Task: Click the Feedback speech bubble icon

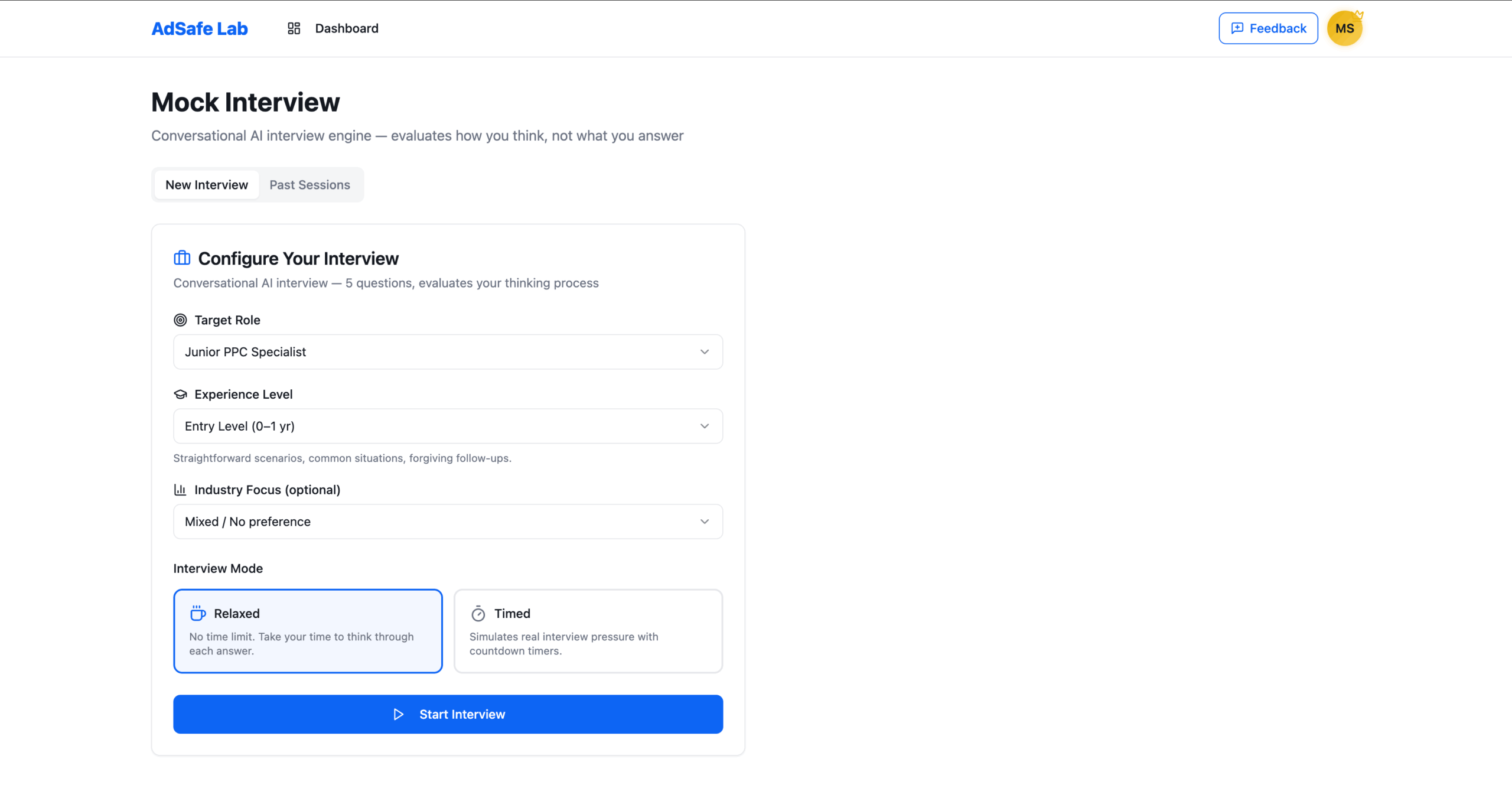Action: (x=1237, y=28)
